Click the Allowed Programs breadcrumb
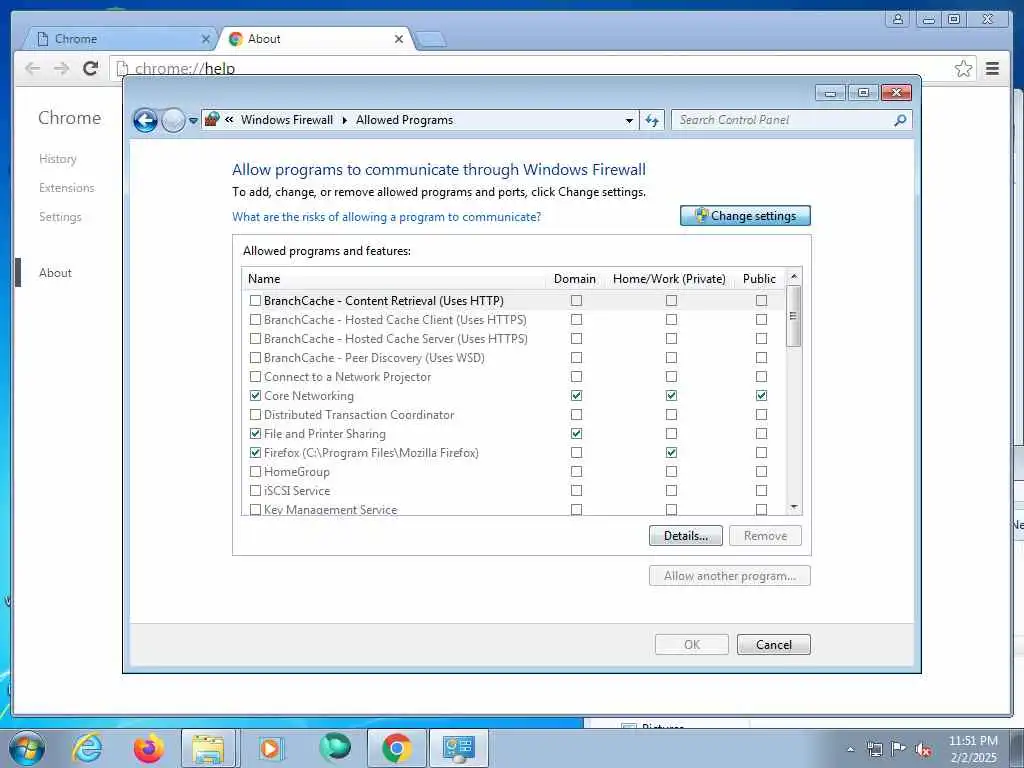 (x=404, y=120)
